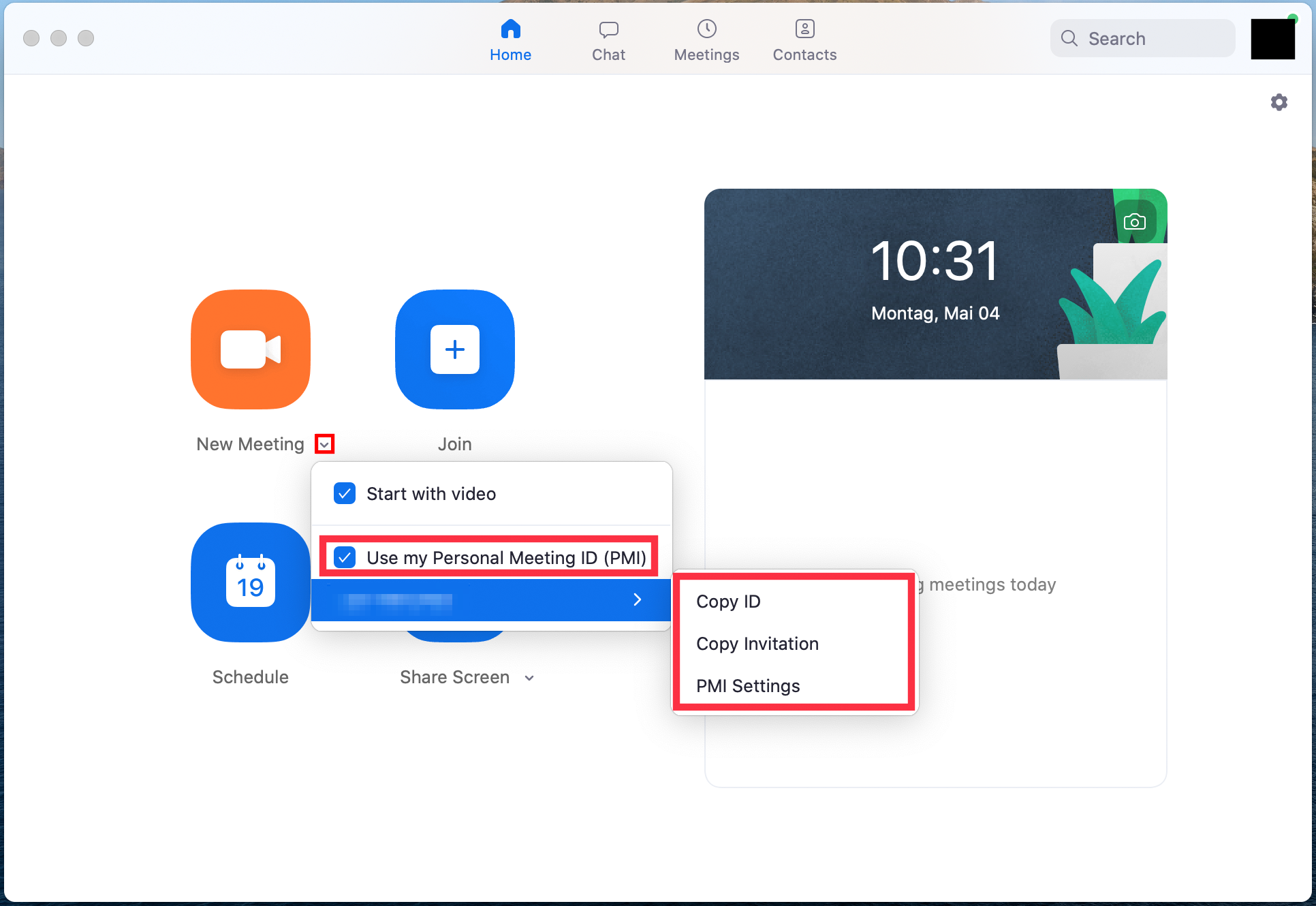Switch to the Meetings tab

[x=706, y=41]
